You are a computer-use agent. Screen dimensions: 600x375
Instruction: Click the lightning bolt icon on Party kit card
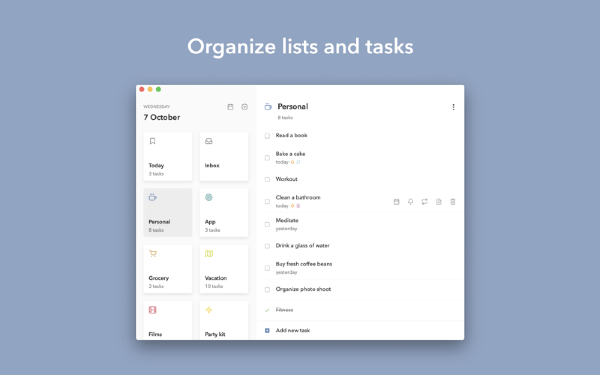[x=209, y=310]
